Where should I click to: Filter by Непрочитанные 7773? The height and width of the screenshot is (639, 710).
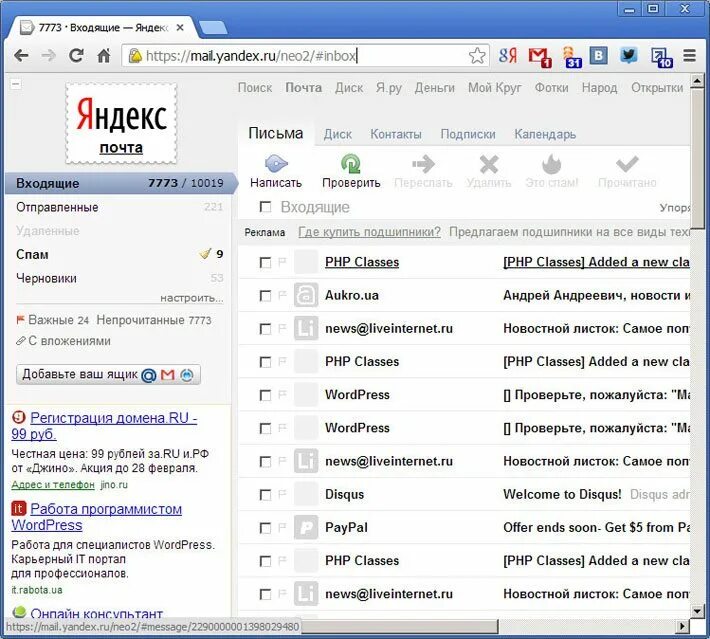[154, 320]
